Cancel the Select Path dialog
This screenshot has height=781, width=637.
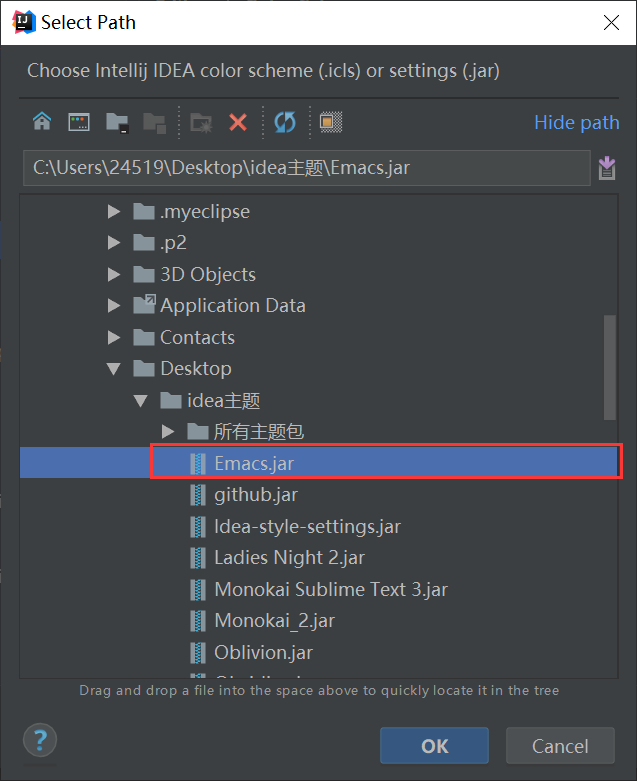coord(560,746)
